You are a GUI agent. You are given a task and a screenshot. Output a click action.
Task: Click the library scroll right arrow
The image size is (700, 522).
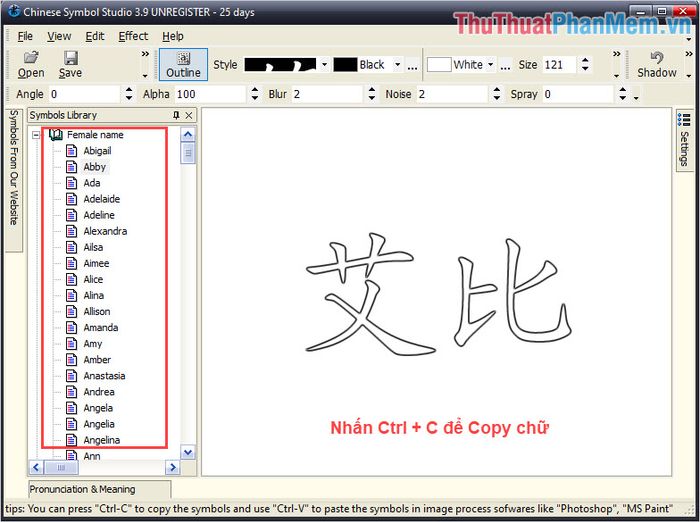pyautogui.click(x=172, y=468)
